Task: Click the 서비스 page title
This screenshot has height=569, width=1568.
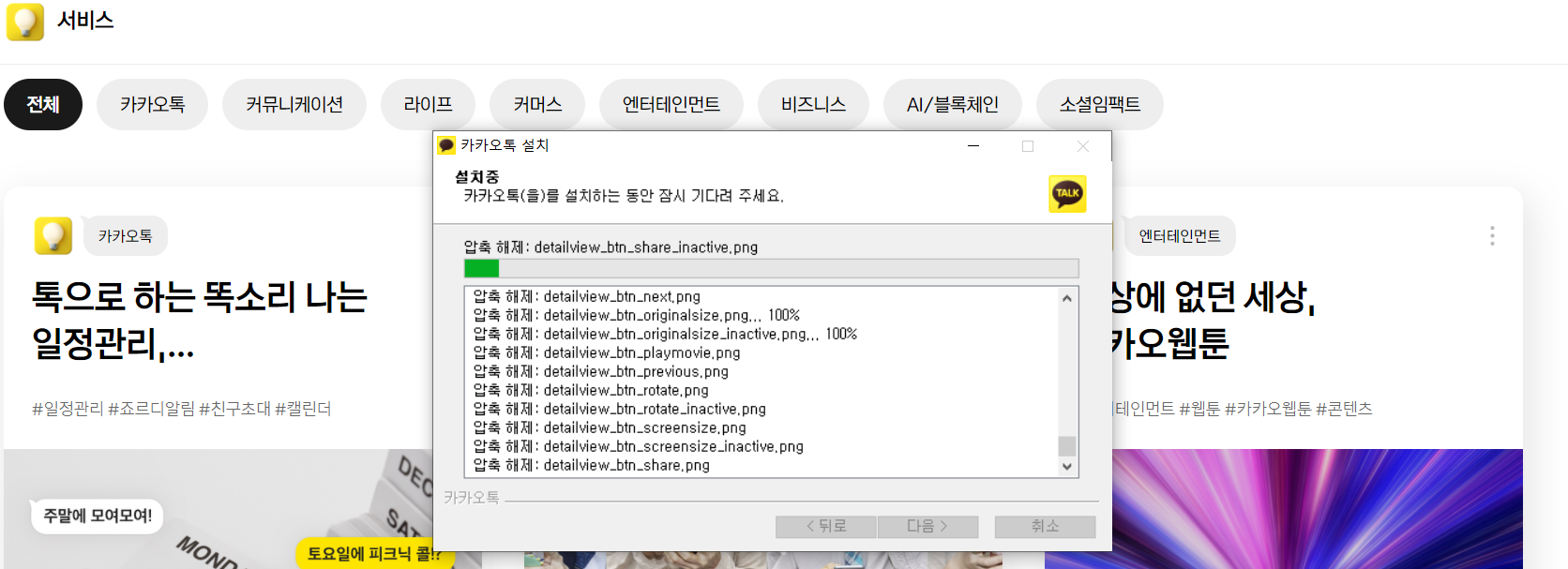Action: pos(85,21)
